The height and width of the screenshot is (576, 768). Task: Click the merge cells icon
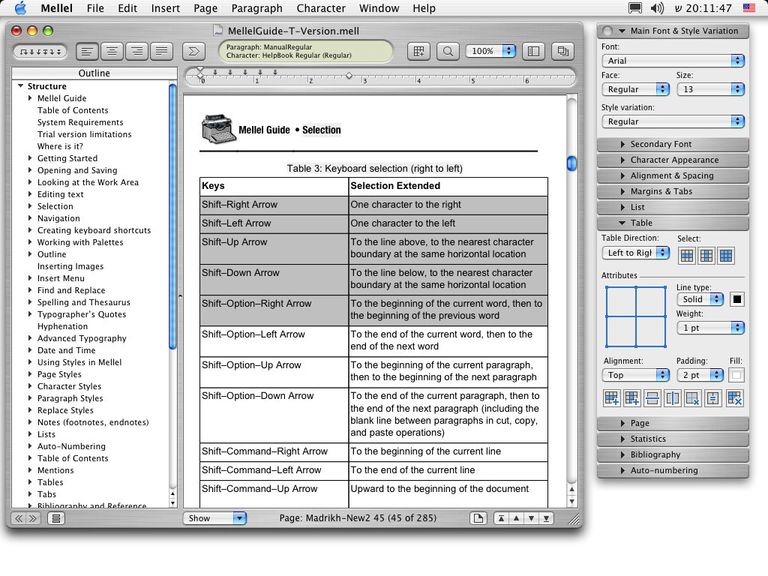pos(713,398)
